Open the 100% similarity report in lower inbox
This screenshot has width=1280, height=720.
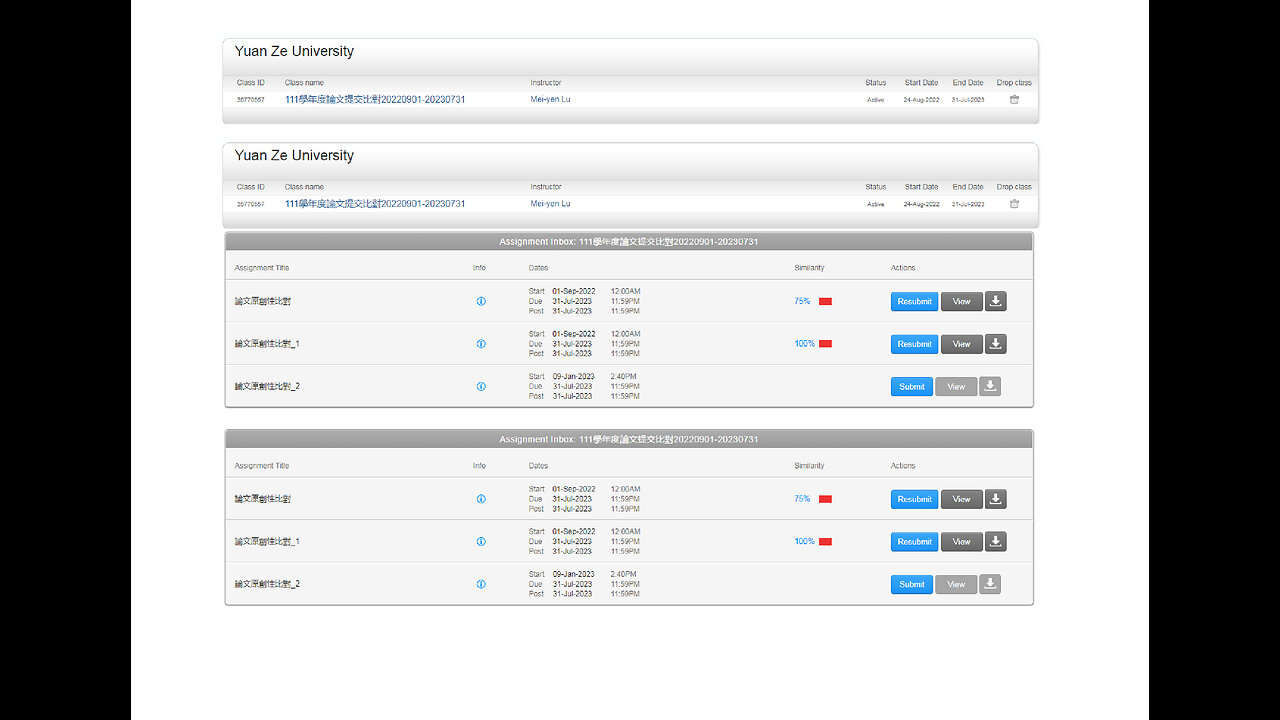tap(805, 542)
